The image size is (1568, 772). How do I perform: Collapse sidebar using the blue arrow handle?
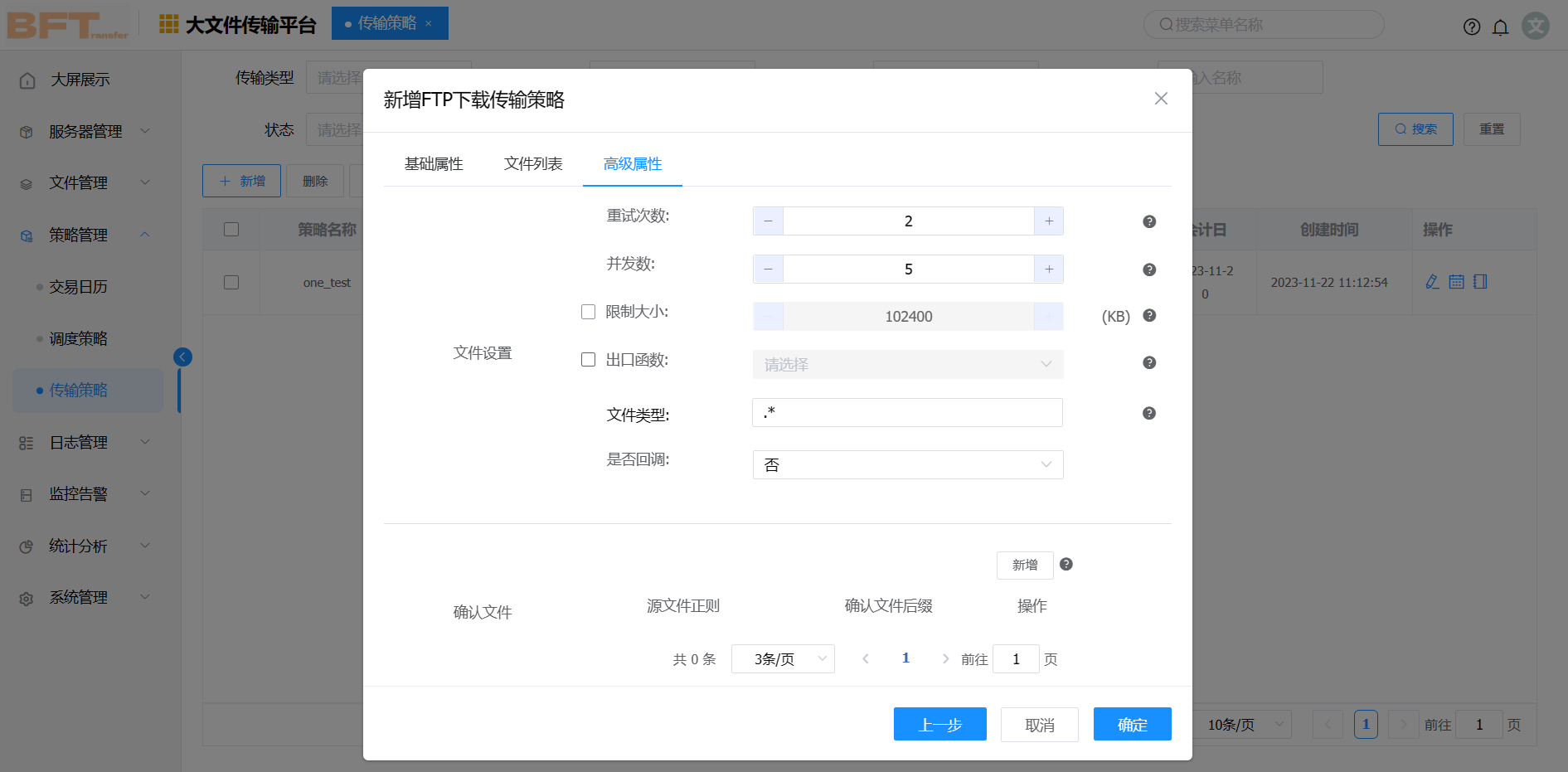click(x=182, y=357)
